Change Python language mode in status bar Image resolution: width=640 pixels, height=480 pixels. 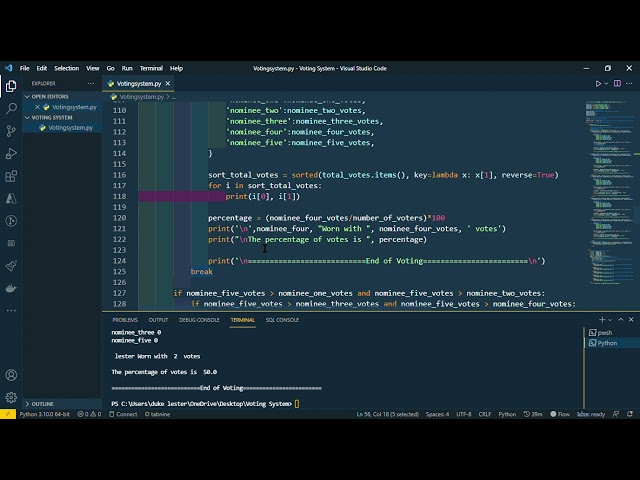(x=507, y=414)
